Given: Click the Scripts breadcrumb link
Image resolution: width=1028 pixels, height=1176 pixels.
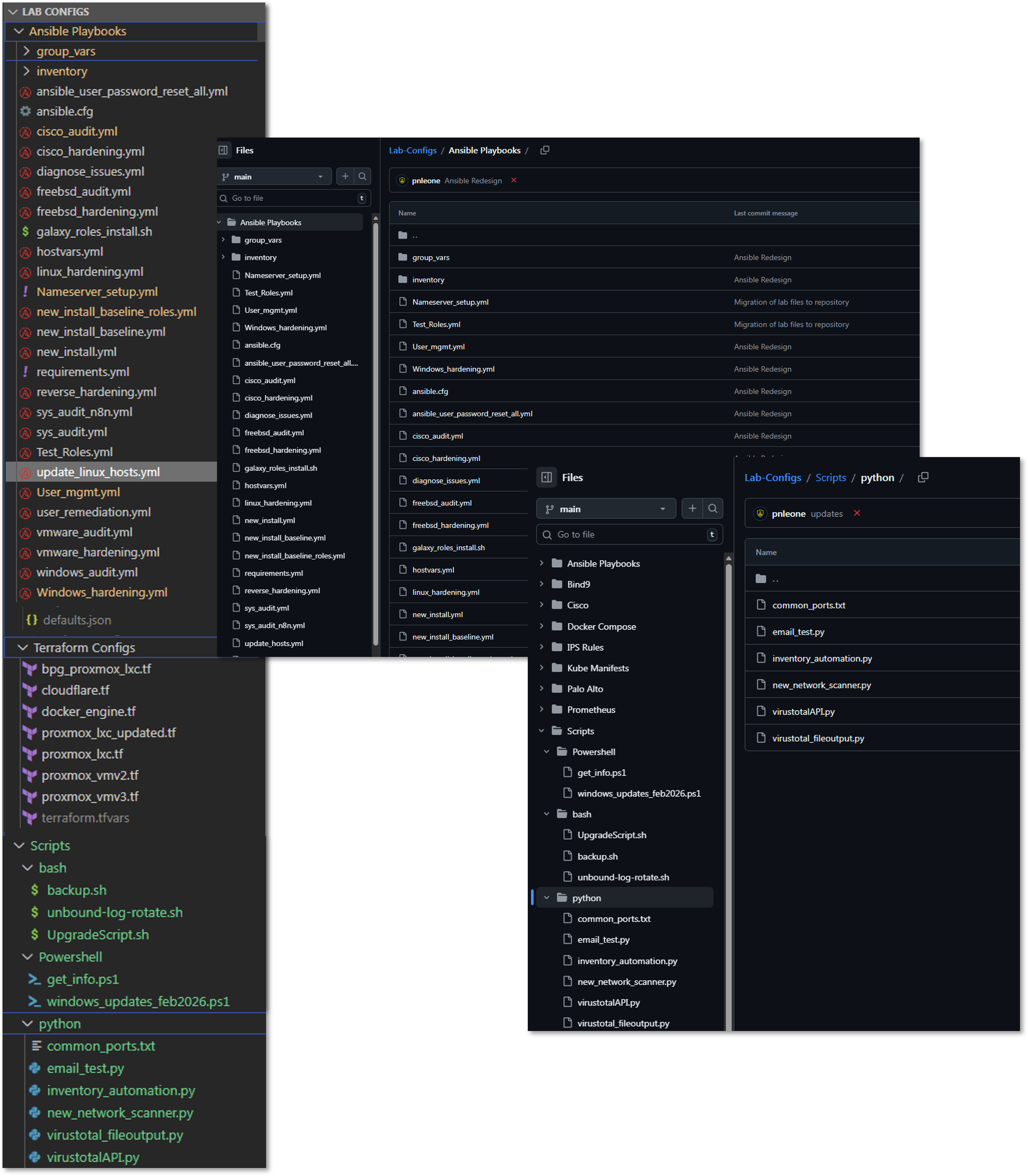Looking at the screenshot, I should (x=831, y=477).
